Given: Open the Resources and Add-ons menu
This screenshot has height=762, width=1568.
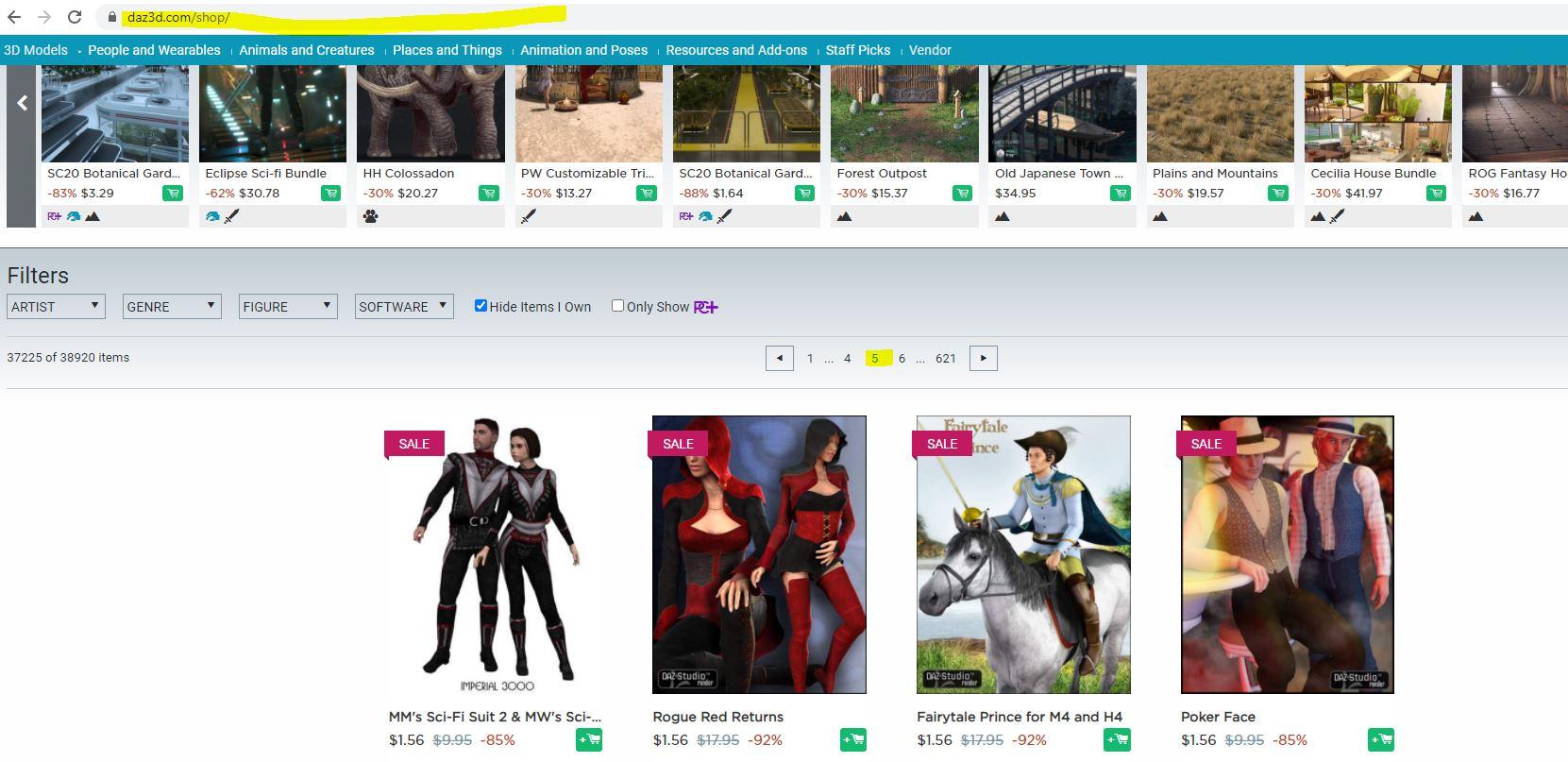Looking at the screenshot, I should pos(736,50).
